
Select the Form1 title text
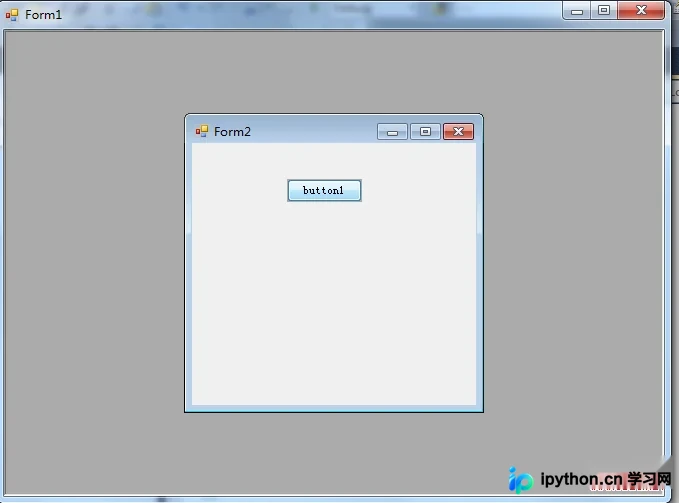(43, 15)
